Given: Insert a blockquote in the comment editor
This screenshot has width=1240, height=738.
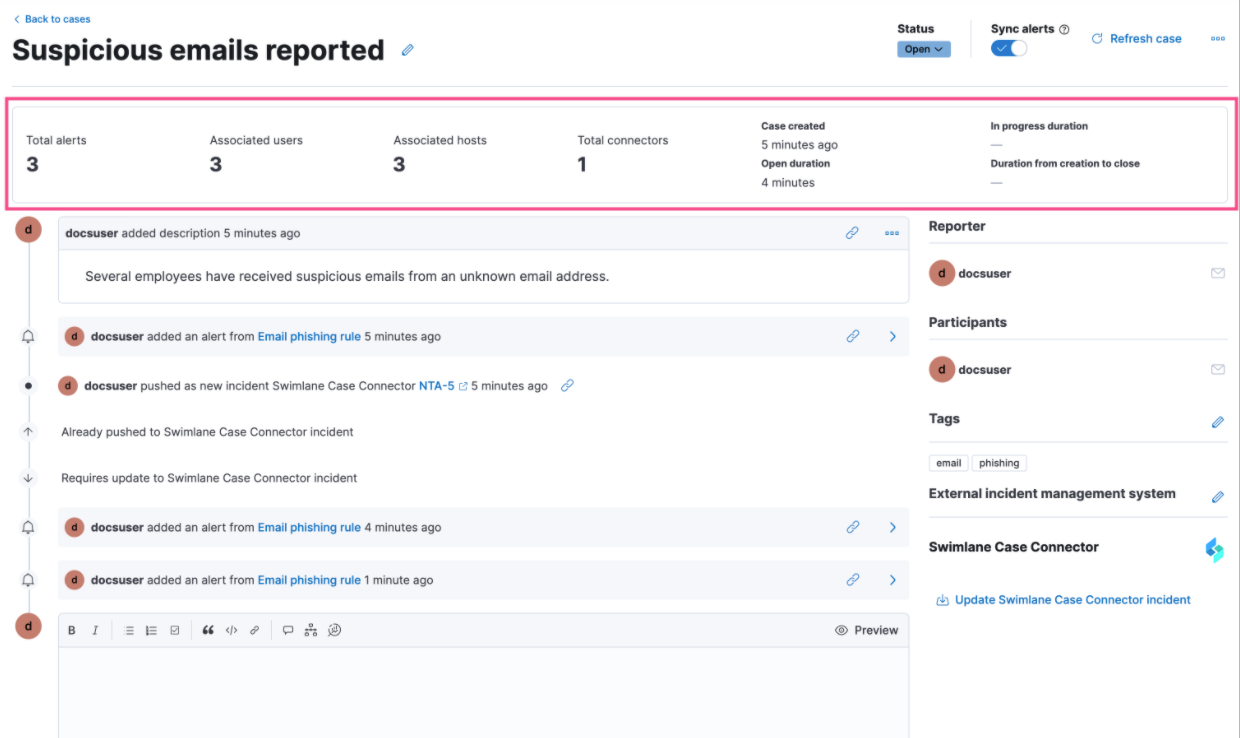Looking at the screenshot, I should [208, 630].
